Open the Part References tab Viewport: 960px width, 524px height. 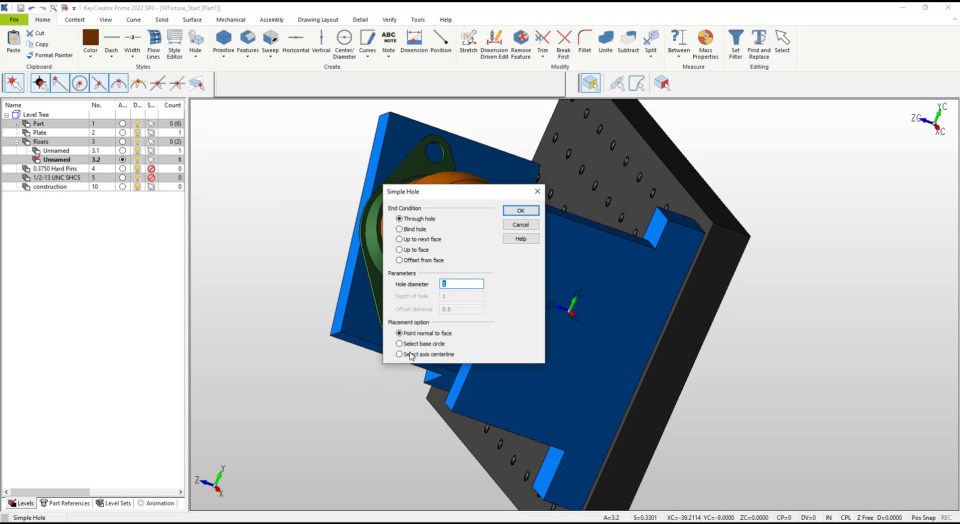[x=64, y=503]
